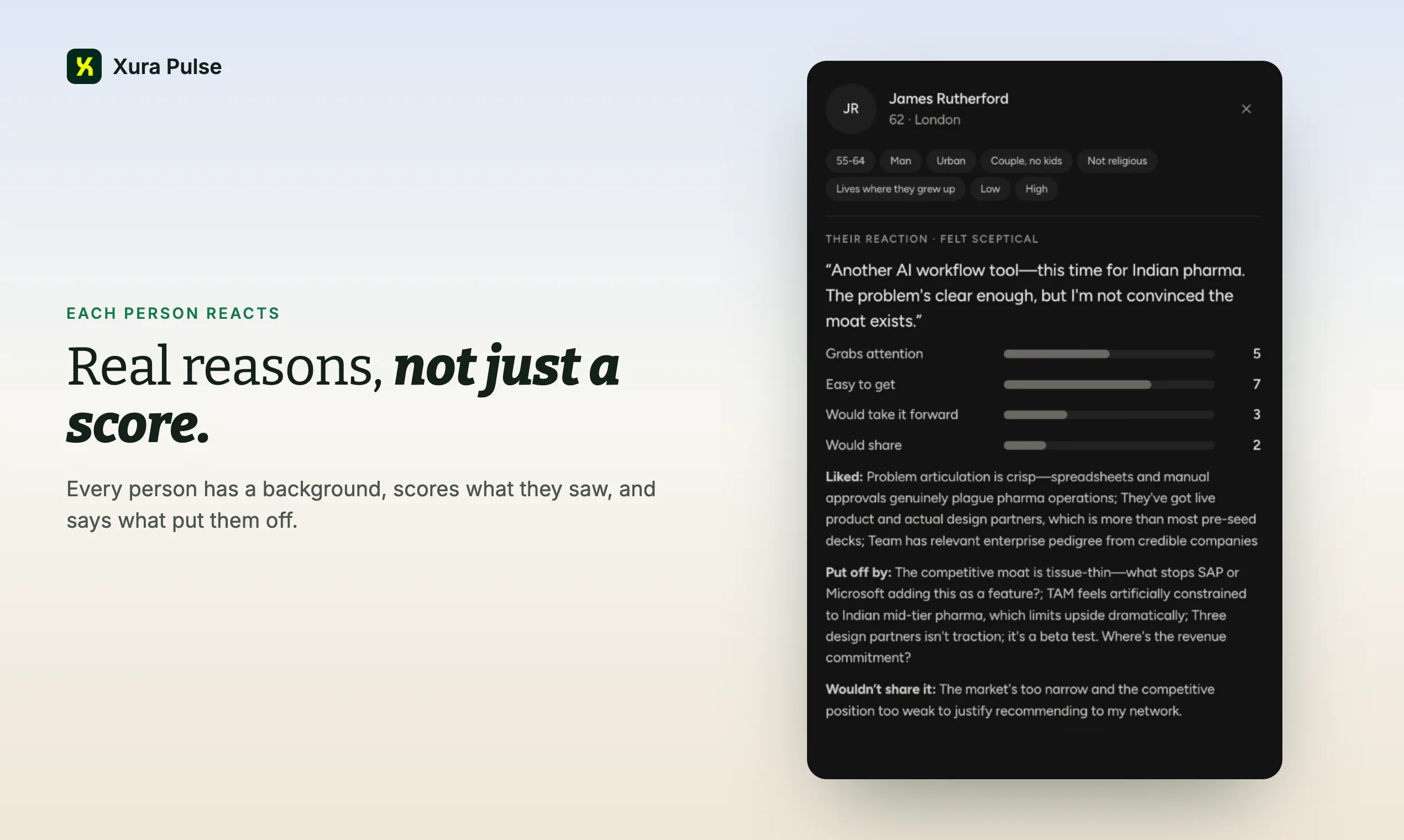Select the 55-64 age tag
1404x840 pixels.
click(850, 161)
